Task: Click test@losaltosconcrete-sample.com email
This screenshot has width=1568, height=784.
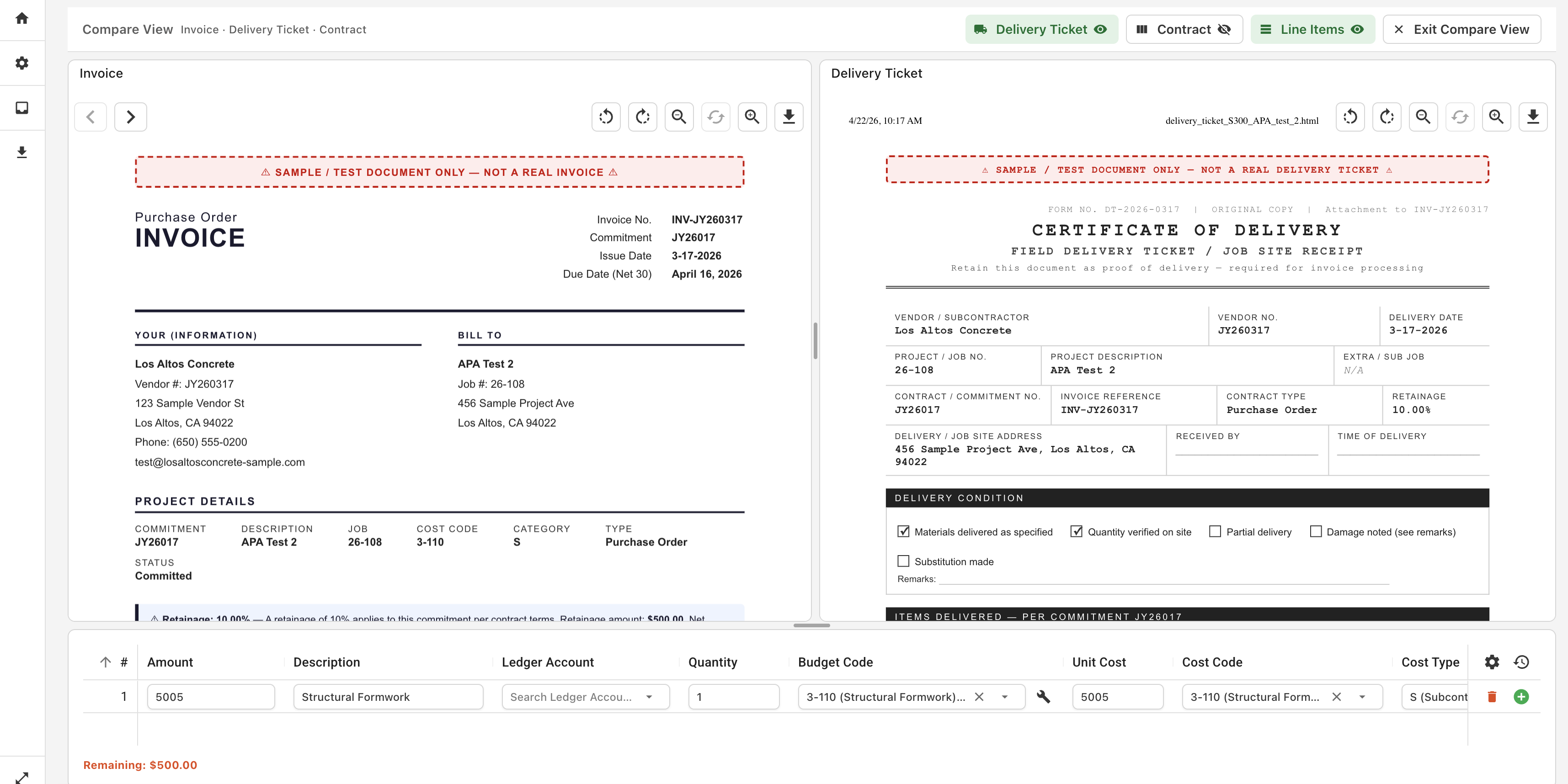Action: tap(220, 462)
